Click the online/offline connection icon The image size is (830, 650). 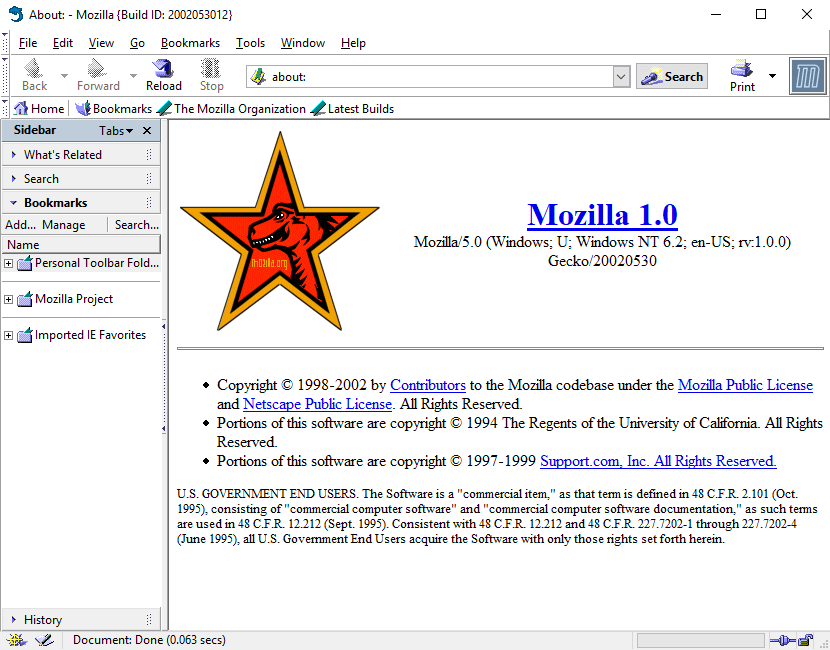(781, 640)
